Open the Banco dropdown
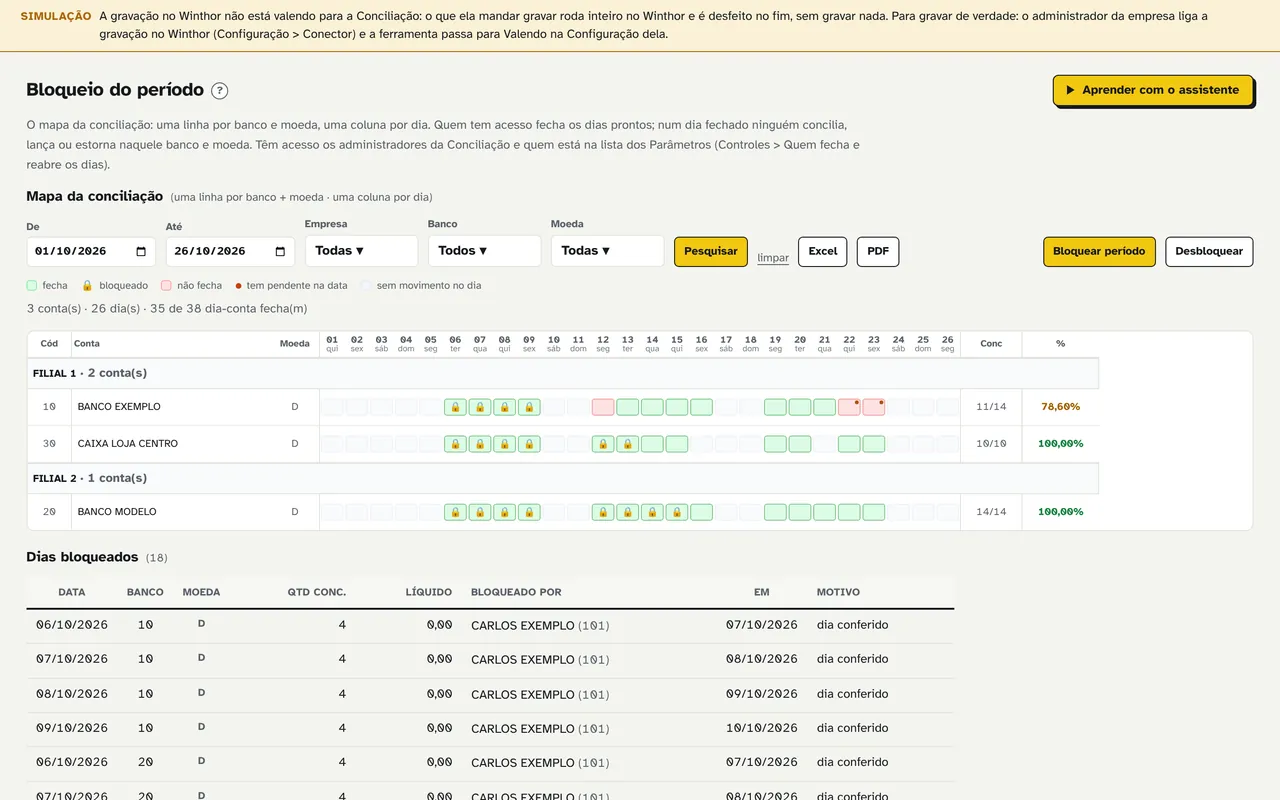Image resolution: width=1280 pixels, height=800 pixels. 484,251
